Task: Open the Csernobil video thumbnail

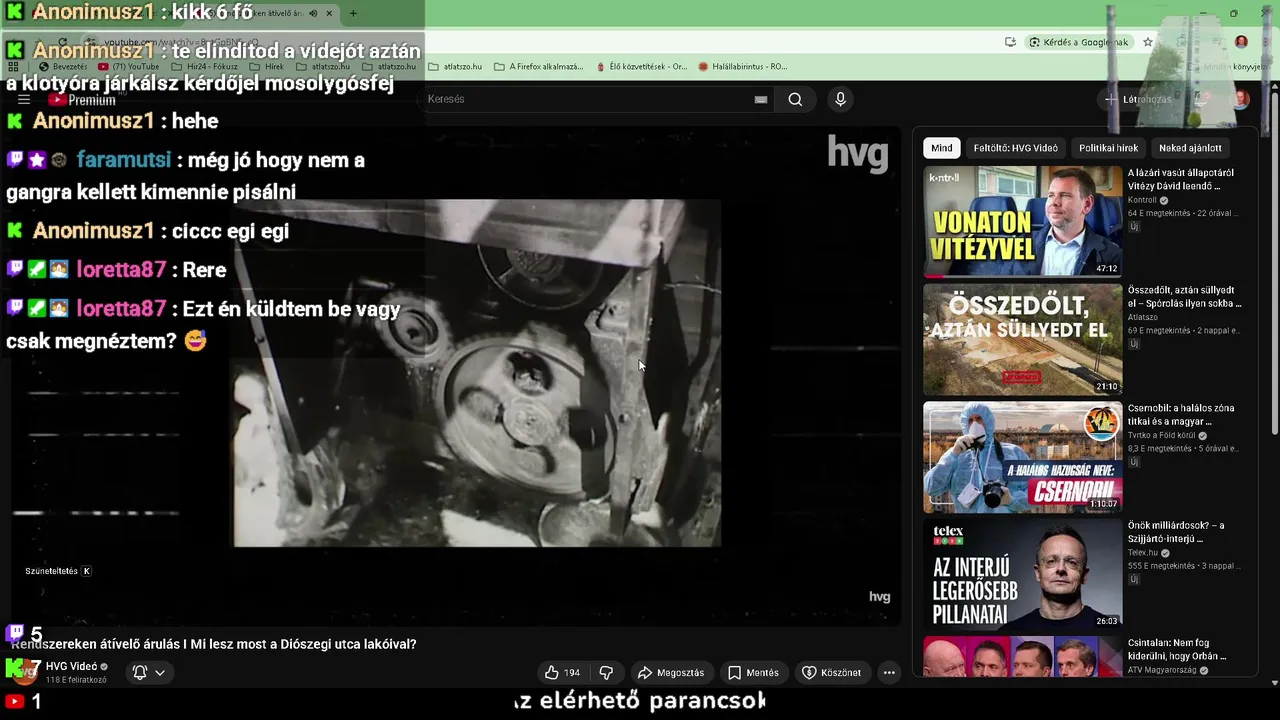Action: (x=1022, y=457)
